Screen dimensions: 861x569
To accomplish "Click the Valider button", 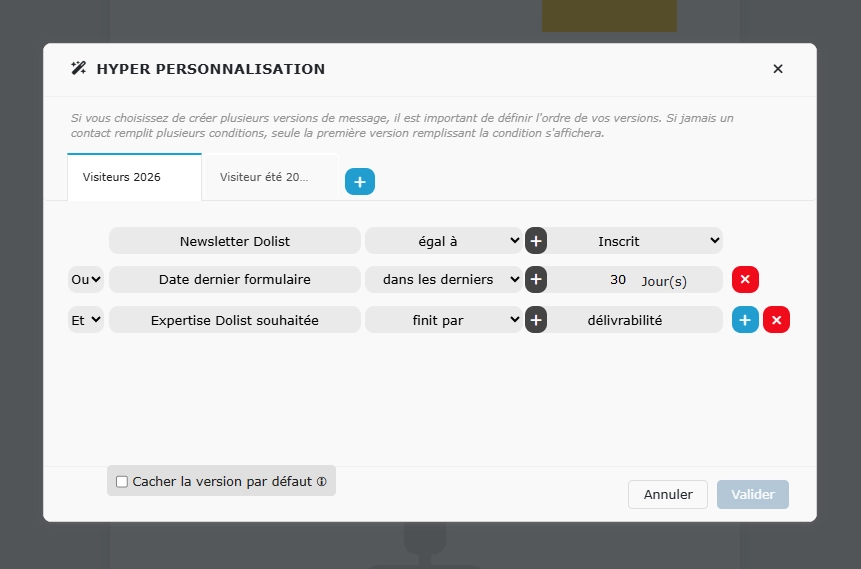I will click(x=753, y=494).
